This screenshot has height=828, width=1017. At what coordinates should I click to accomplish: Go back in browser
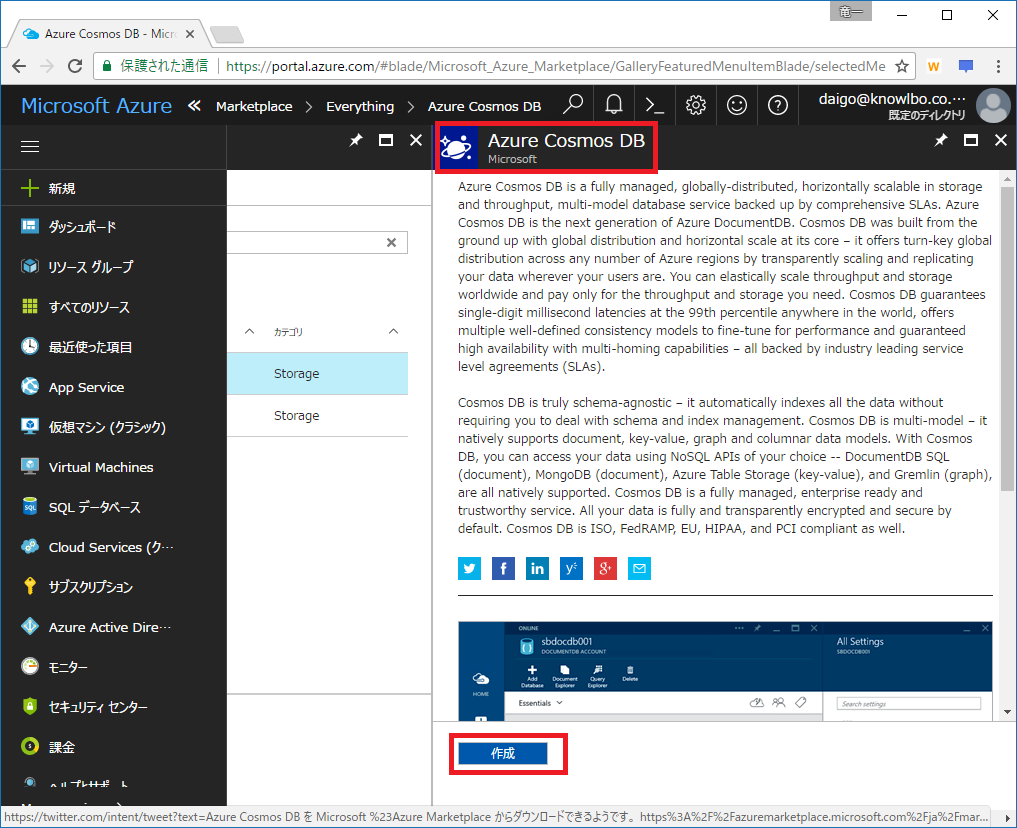click(19, 66)
